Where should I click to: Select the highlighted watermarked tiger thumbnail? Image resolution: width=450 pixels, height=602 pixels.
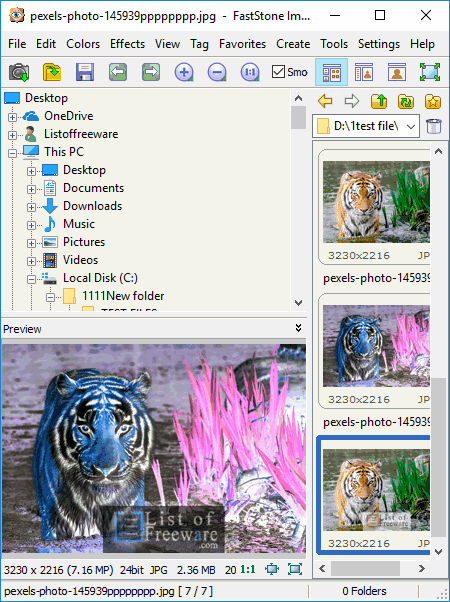(376, 490)
